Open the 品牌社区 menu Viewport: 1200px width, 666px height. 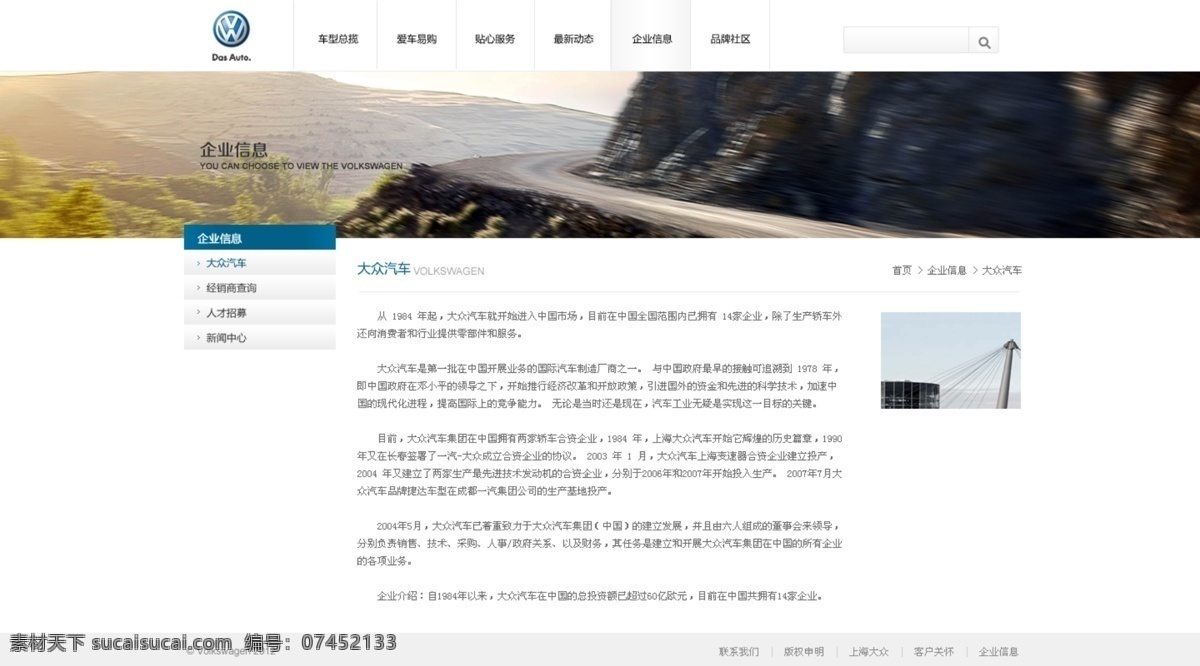[x=730, y=39]
